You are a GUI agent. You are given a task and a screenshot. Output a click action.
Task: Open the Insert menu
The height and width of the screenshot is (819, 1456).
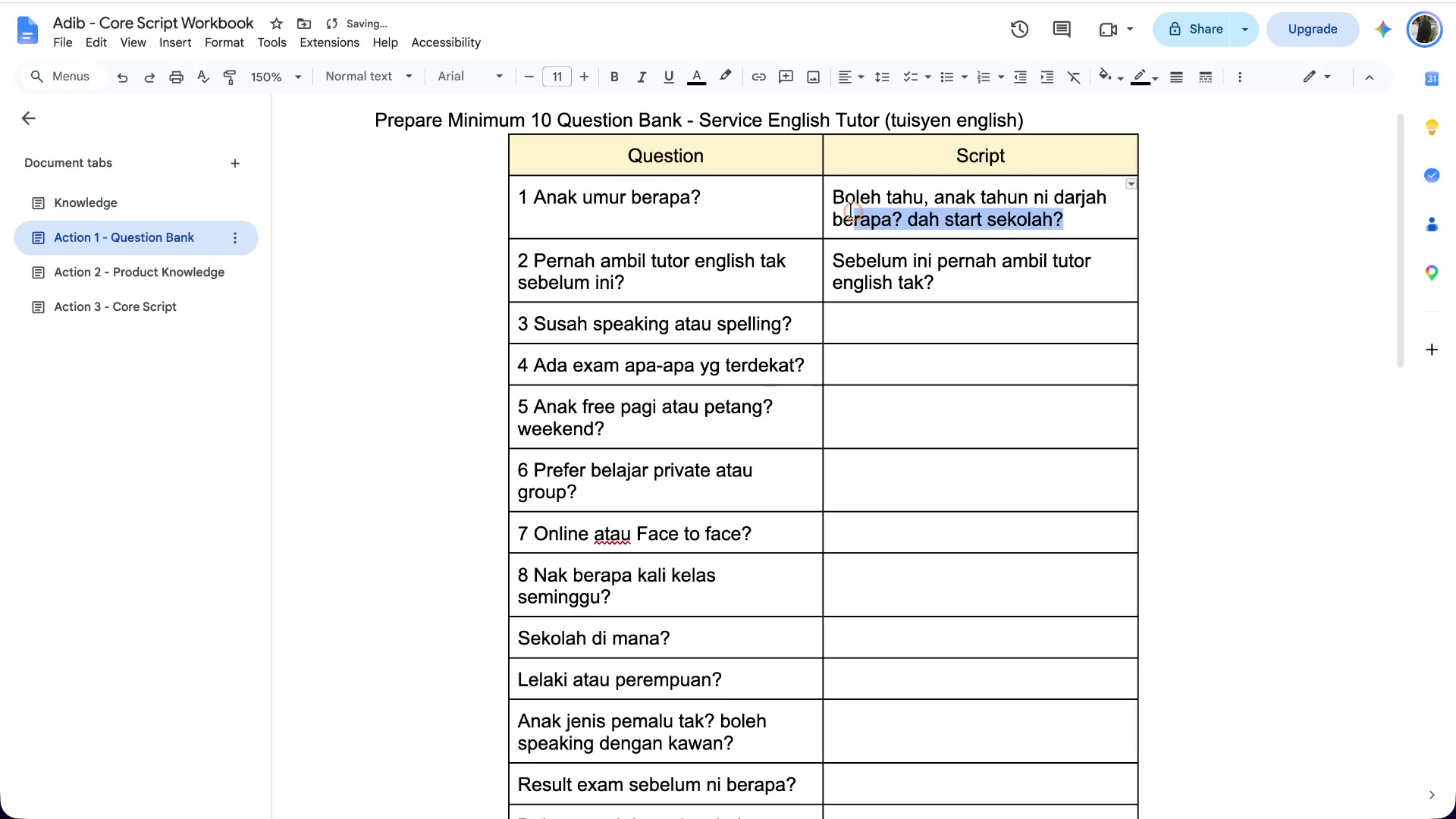(175, 43)
